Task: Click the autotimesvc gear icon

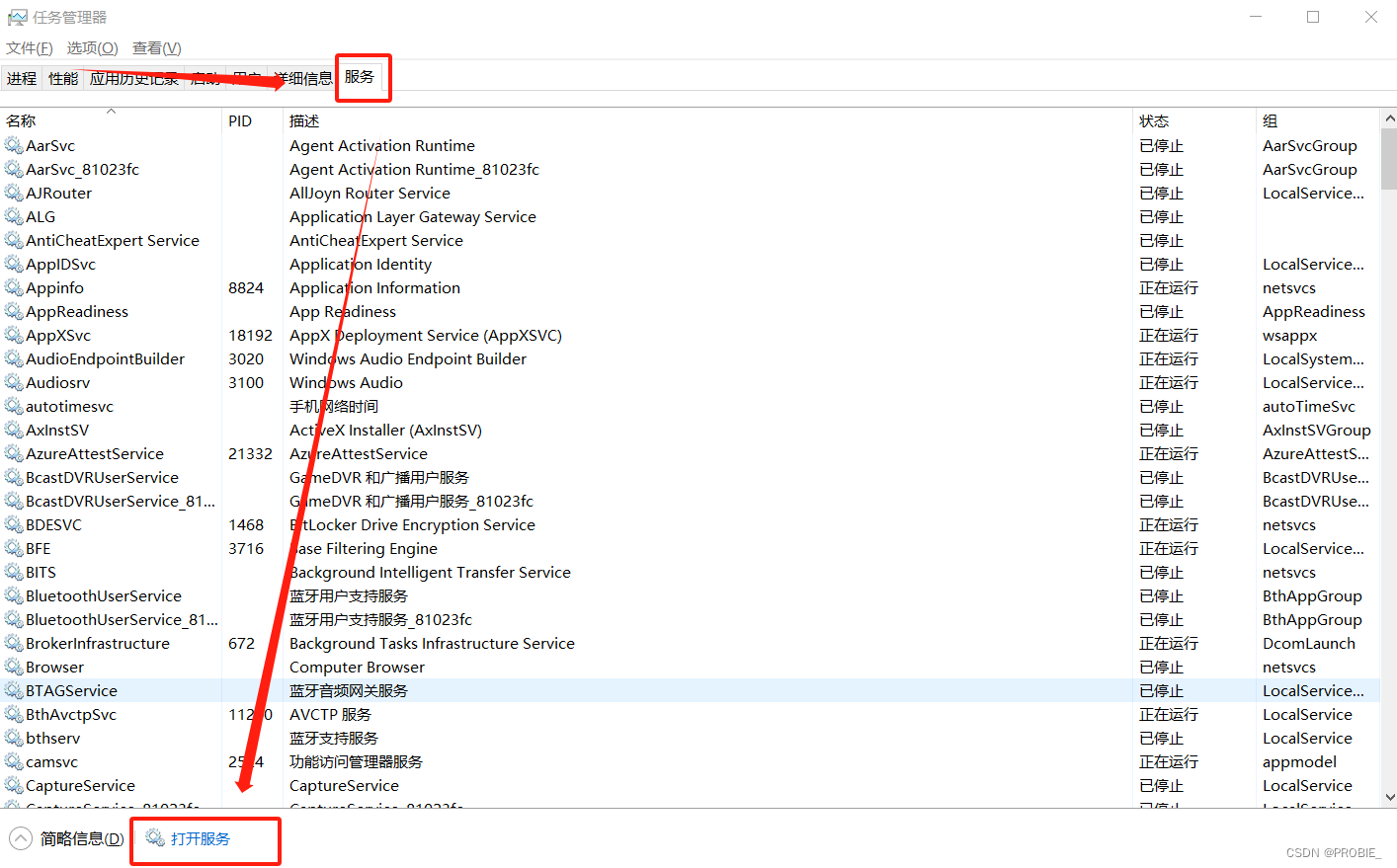Action: click(x=14, y=406)
